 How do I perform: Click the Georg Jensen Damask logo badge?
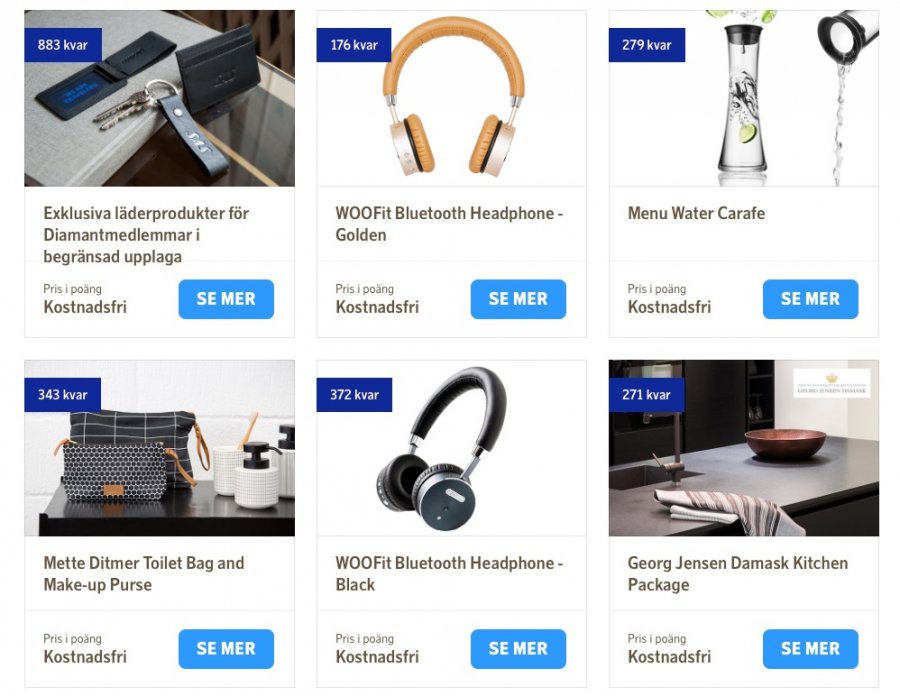coord(832,383)
